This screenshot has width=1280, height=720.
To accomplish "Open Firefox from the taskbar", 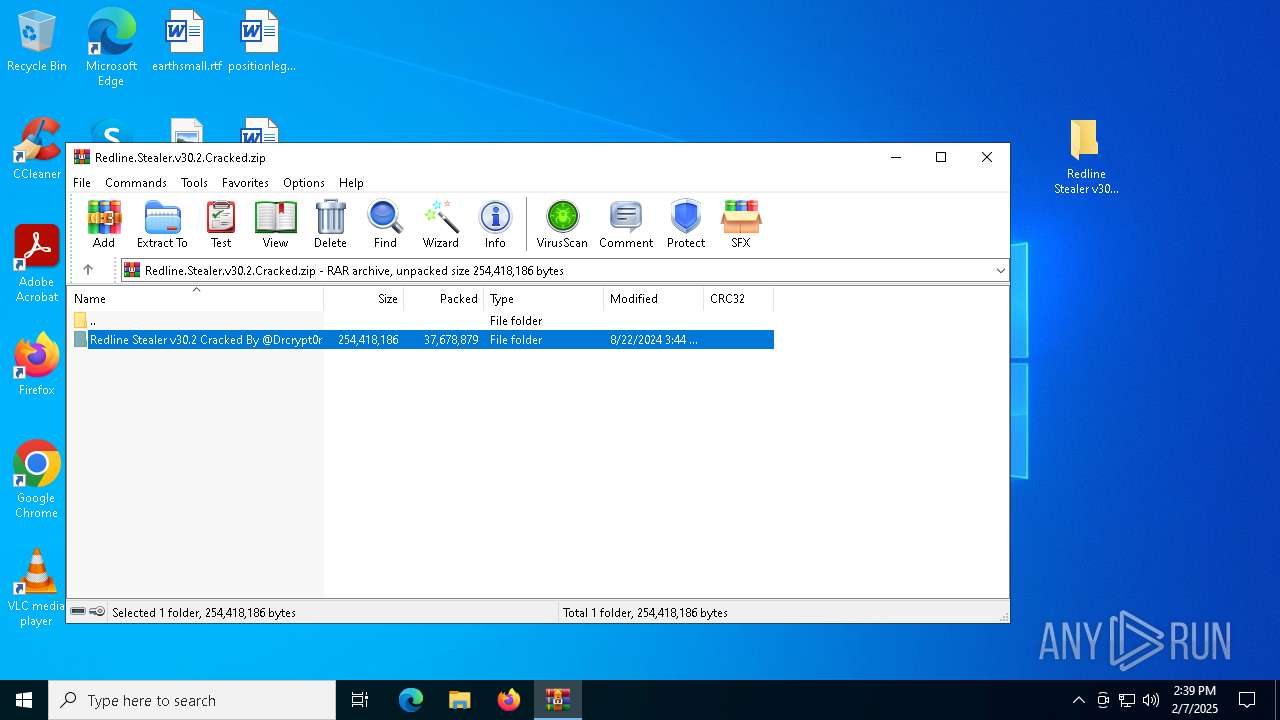I will 508,700.
